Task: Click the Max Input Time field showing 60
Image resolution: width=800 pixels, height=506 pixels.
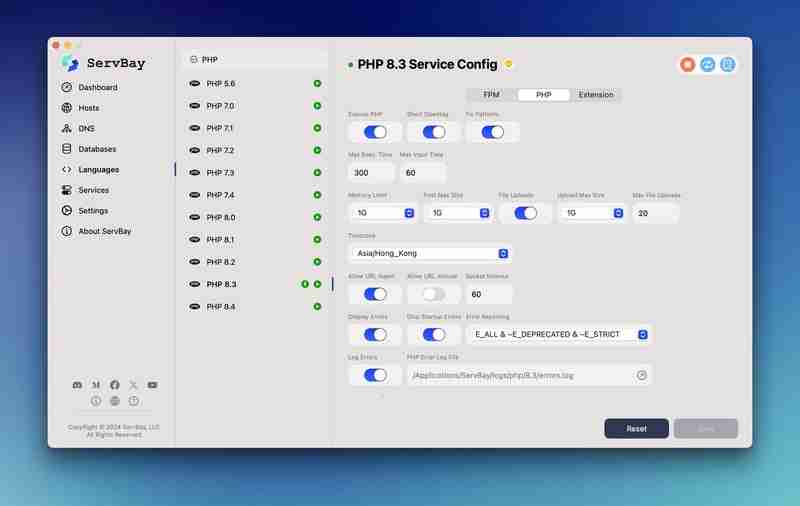Action: point(423,173)
